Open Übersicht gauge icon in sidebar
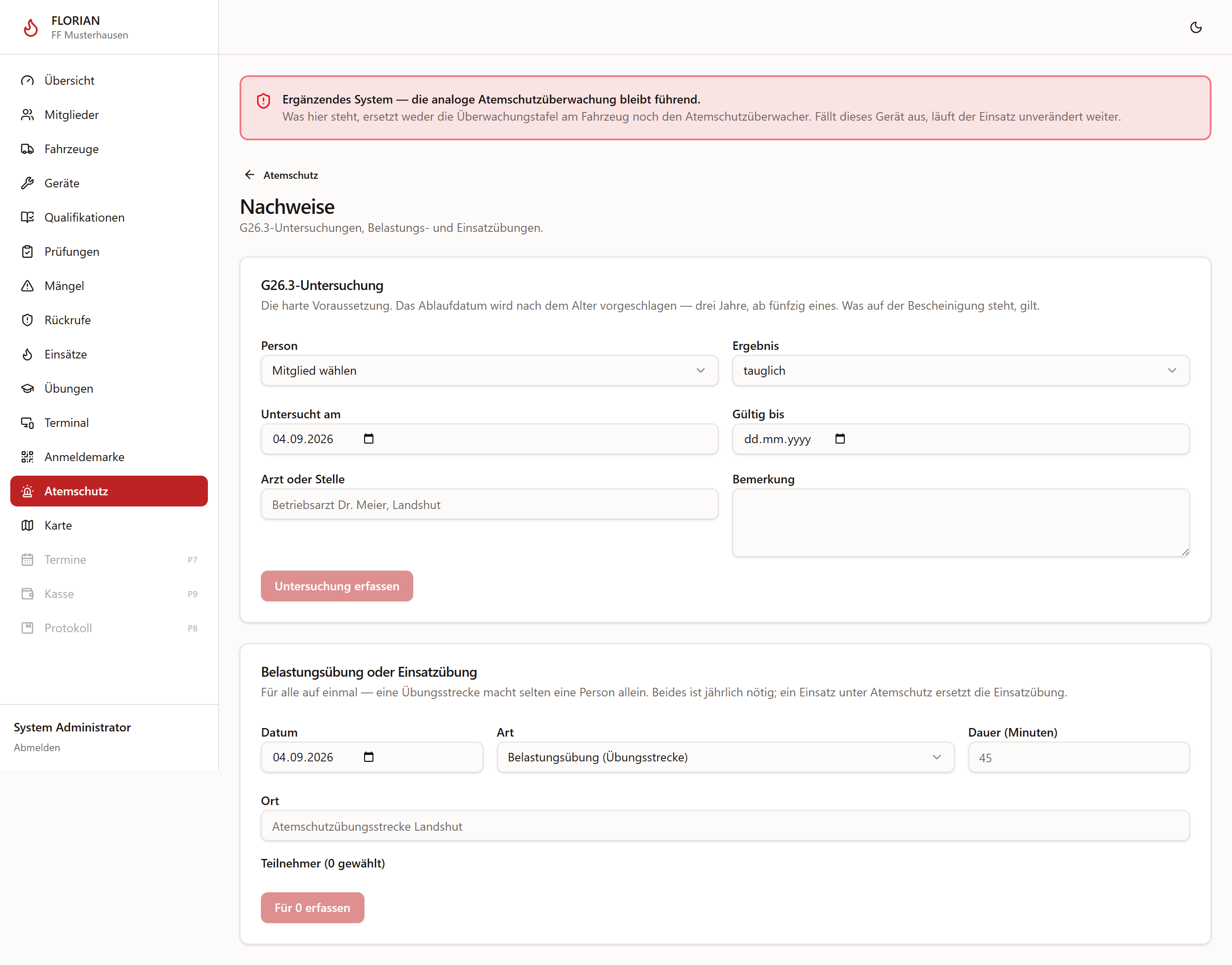Screen dimensions: 1232x965 (x=27, y=80)
